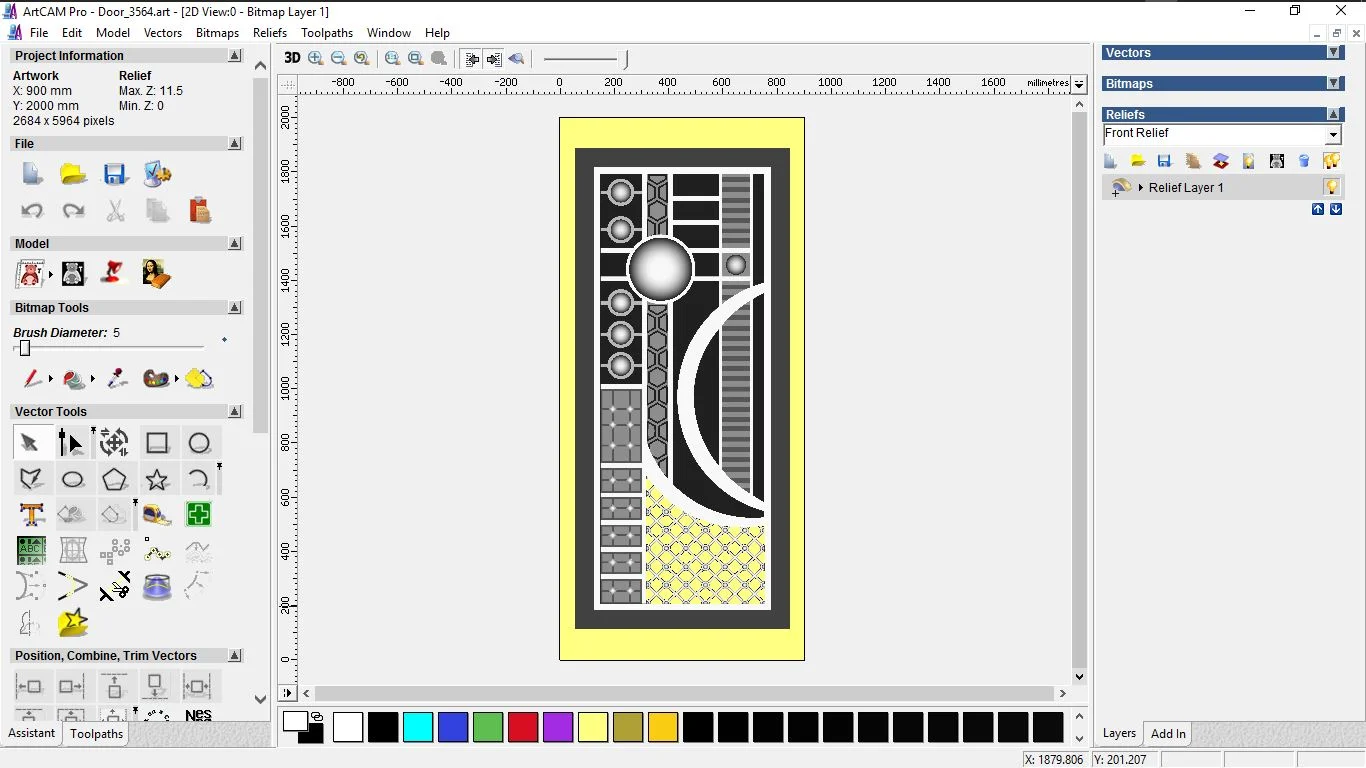The image size is (1366, 768).
Task: Choose the polygon vector tool
Action: pos(115,479)
